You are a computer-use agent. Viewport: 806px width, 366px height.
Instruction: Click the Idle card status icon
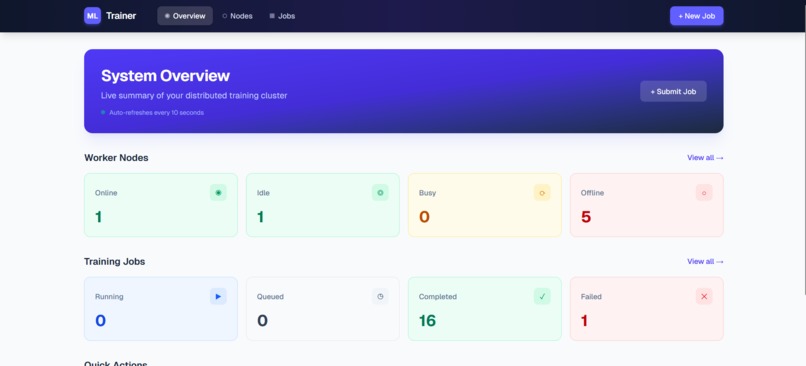pyautogui.click(x=380, y=193)
